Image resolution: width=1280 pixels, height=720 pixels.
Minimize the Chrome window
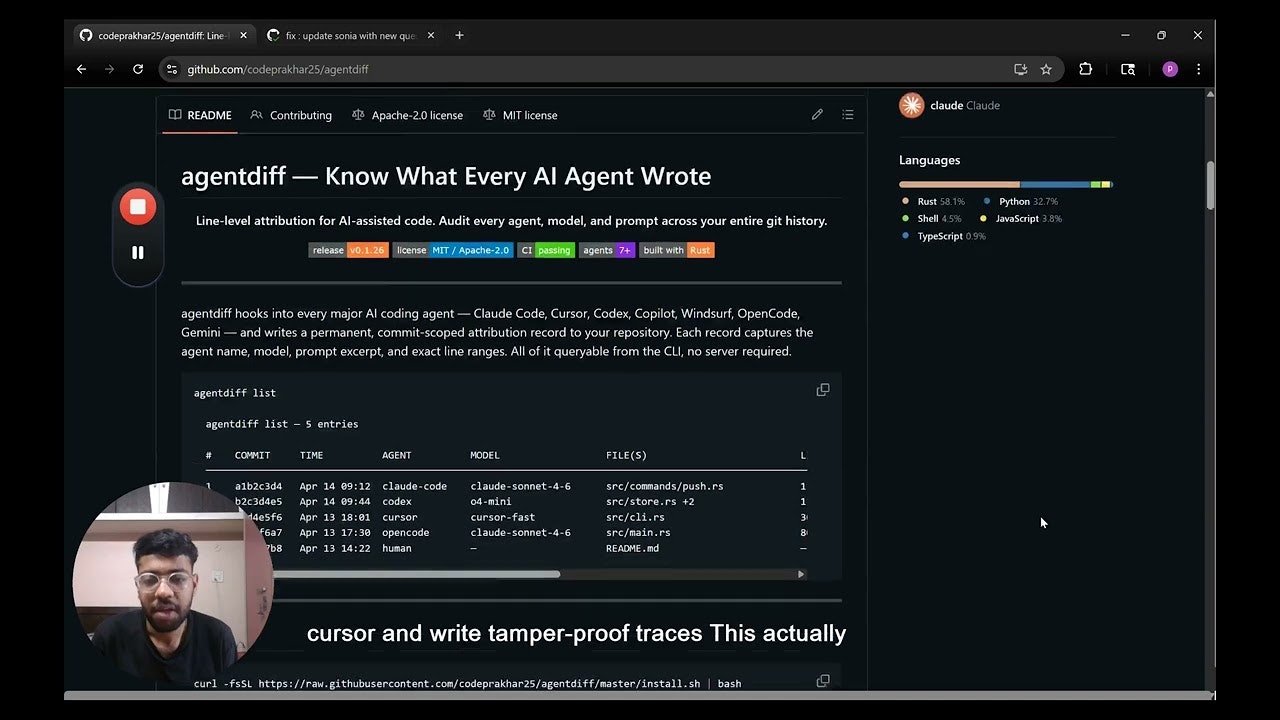(1125, 35)
